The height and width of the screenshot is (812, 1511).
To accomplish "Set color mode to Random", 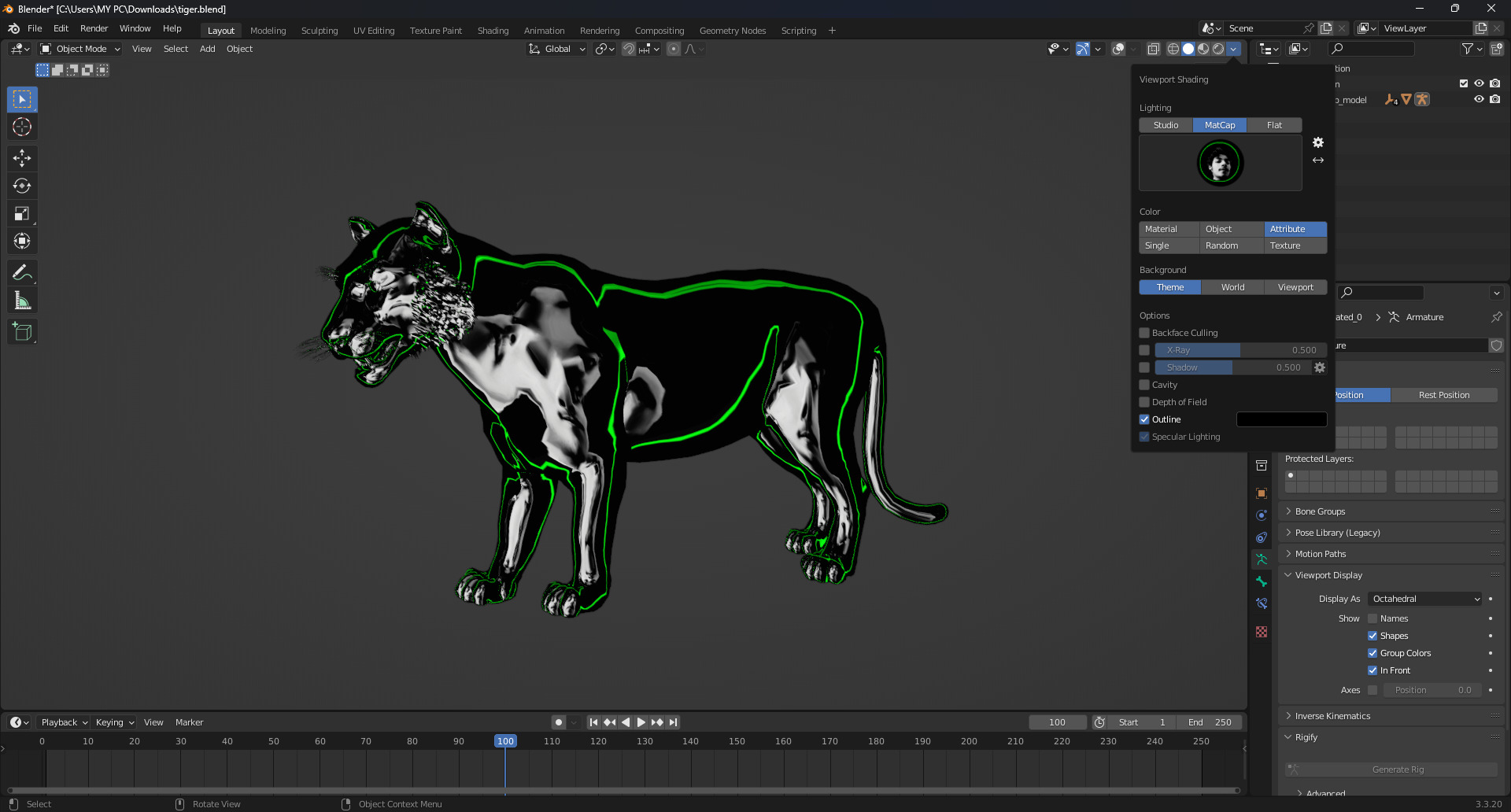I will [1232, 245].
